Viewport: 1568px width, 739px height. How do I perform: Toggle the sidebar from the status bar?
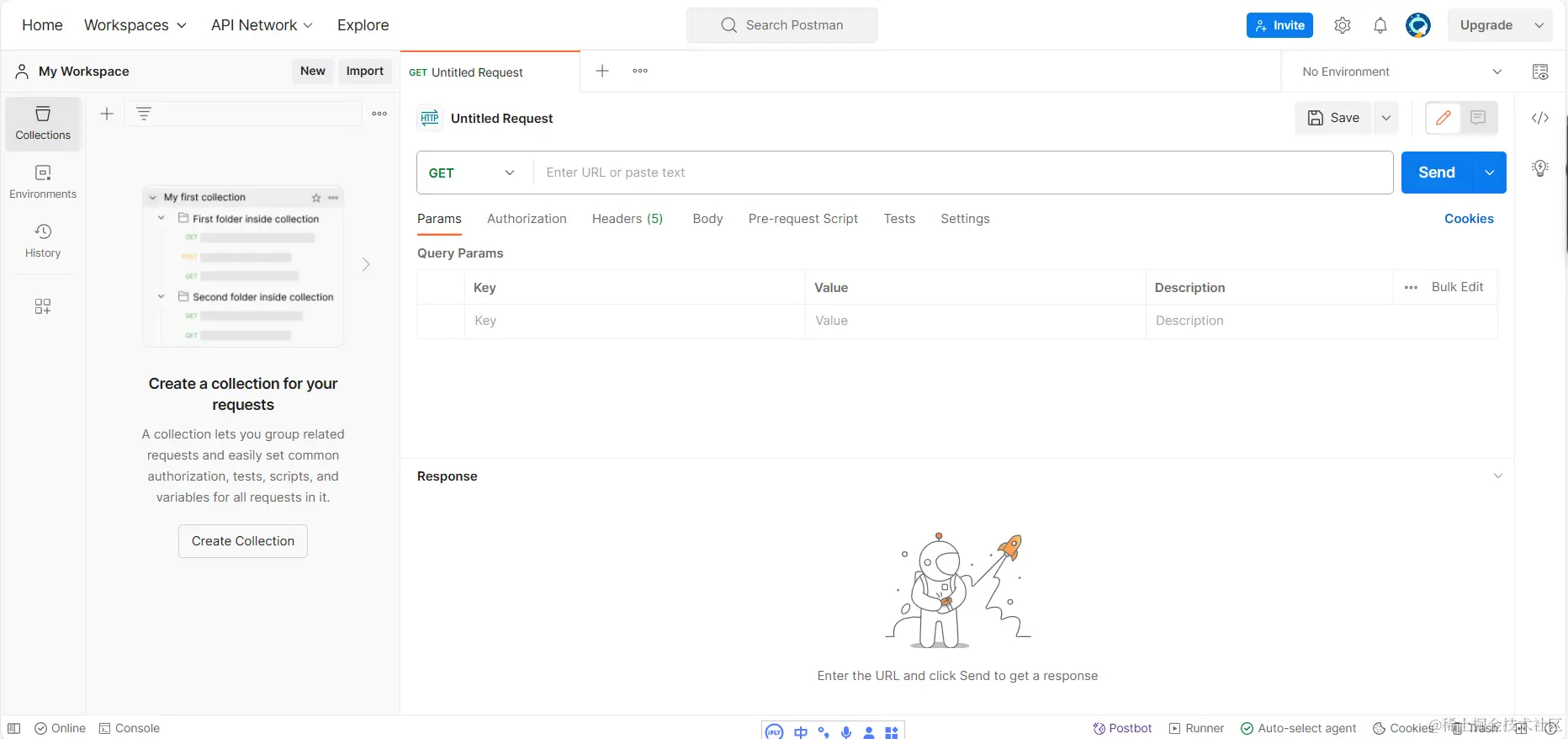(x=13, y=728)
